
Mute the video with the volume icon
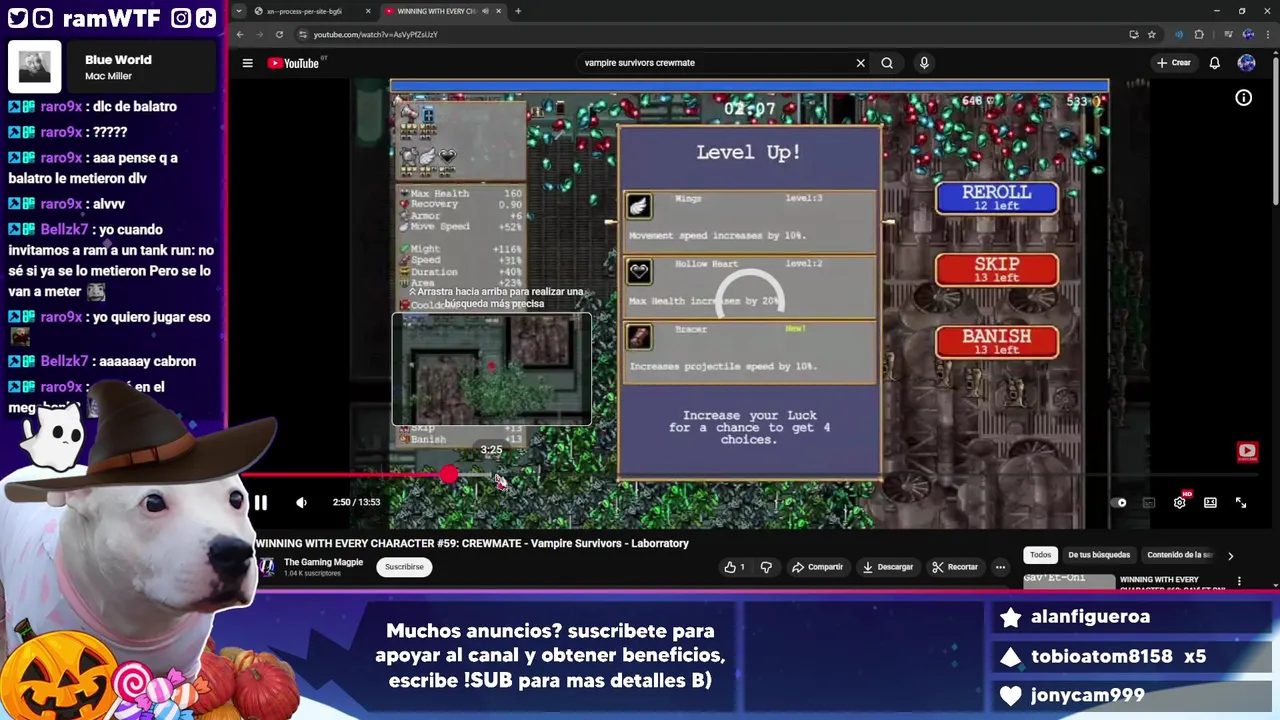301,503
